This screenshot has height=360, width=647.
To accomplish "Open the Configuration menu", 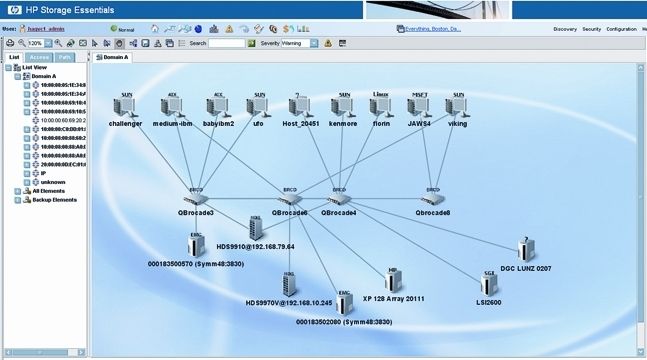I will tap(621, 29).
